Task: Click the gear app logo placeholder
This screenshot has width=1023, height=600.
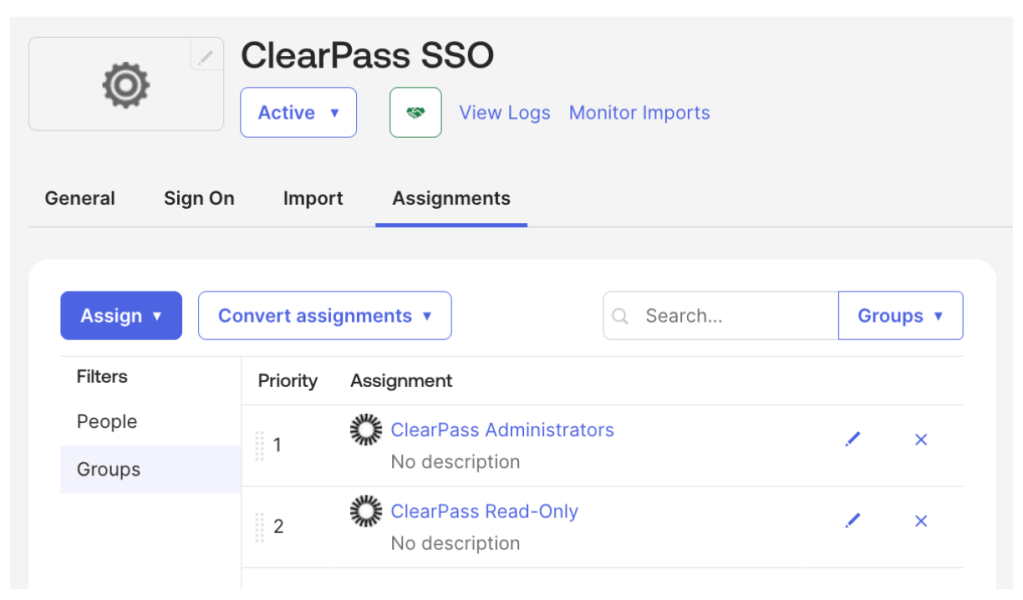Action: point(125,85)
